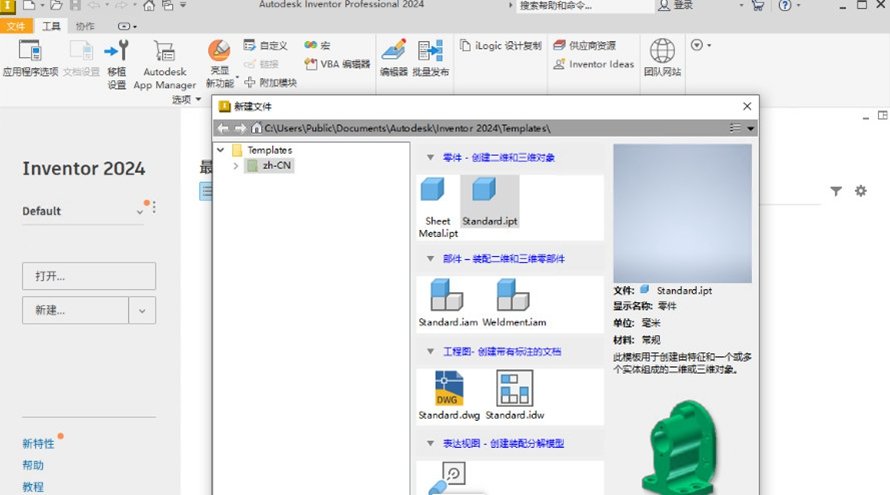Expand the zh-CN folder
Viewport: 890px width, 495px height.
tap(236, 166)
